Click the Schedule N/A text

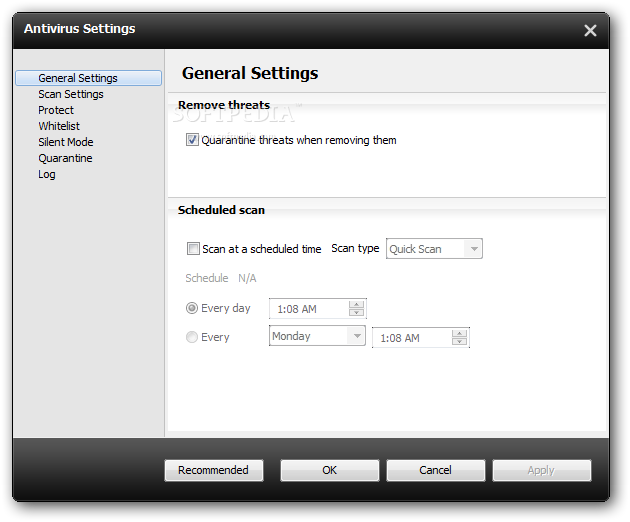click(221, 278)
